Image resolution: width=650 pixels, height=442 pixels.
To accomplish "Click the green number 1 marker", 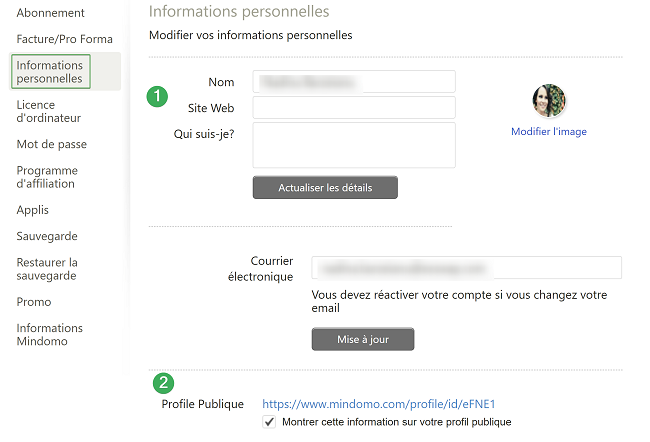I will pyautogui.click(x=157, y=96).
